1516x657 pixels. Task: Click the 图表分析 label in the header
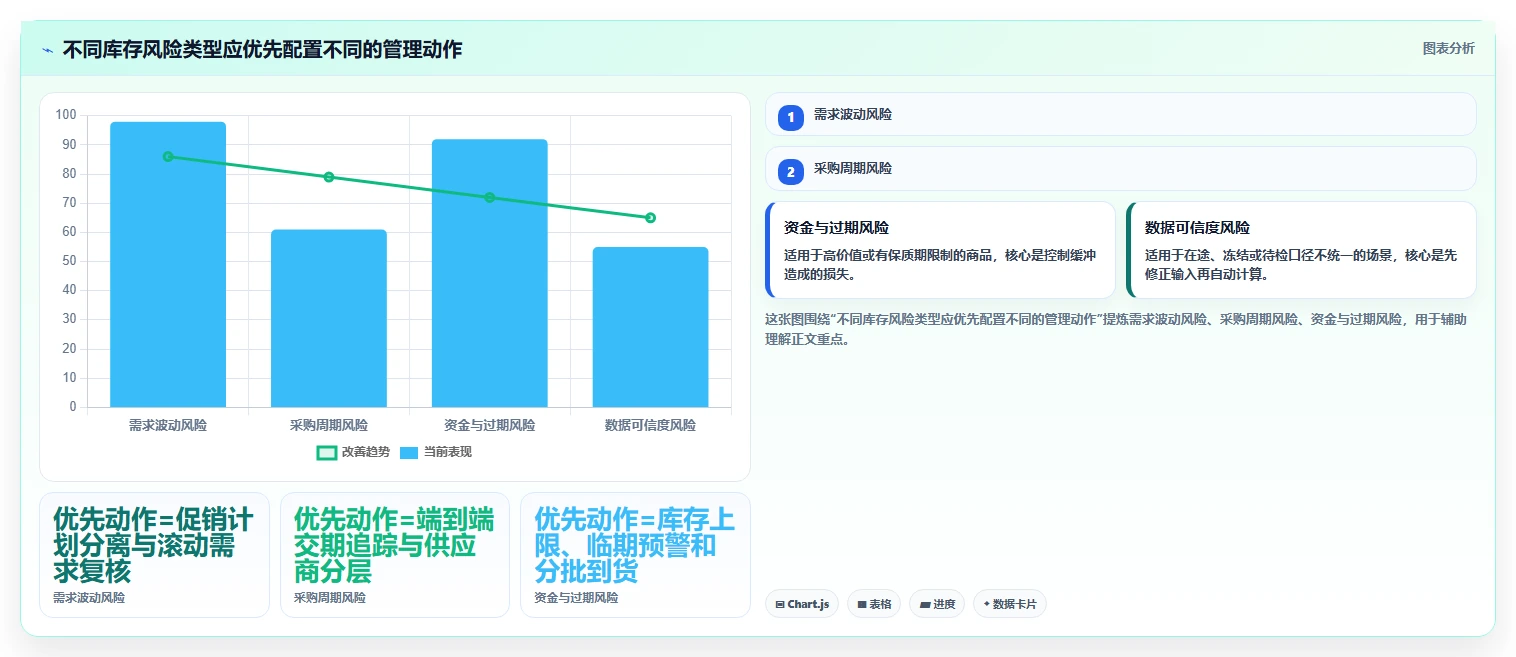pos(1448,48)
